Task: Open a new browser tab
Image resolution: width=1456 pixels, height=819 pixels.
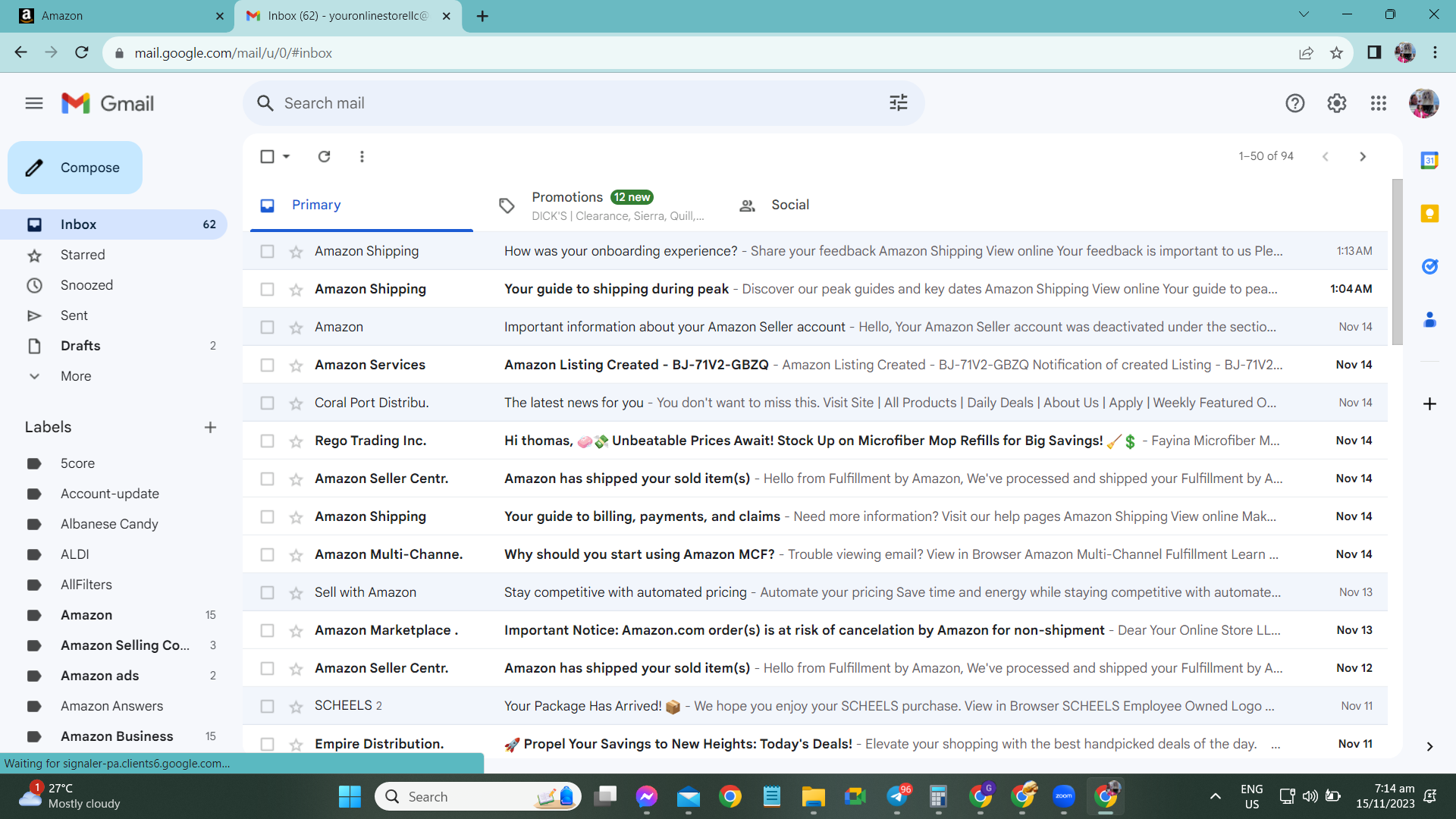Action: [482, 16]
